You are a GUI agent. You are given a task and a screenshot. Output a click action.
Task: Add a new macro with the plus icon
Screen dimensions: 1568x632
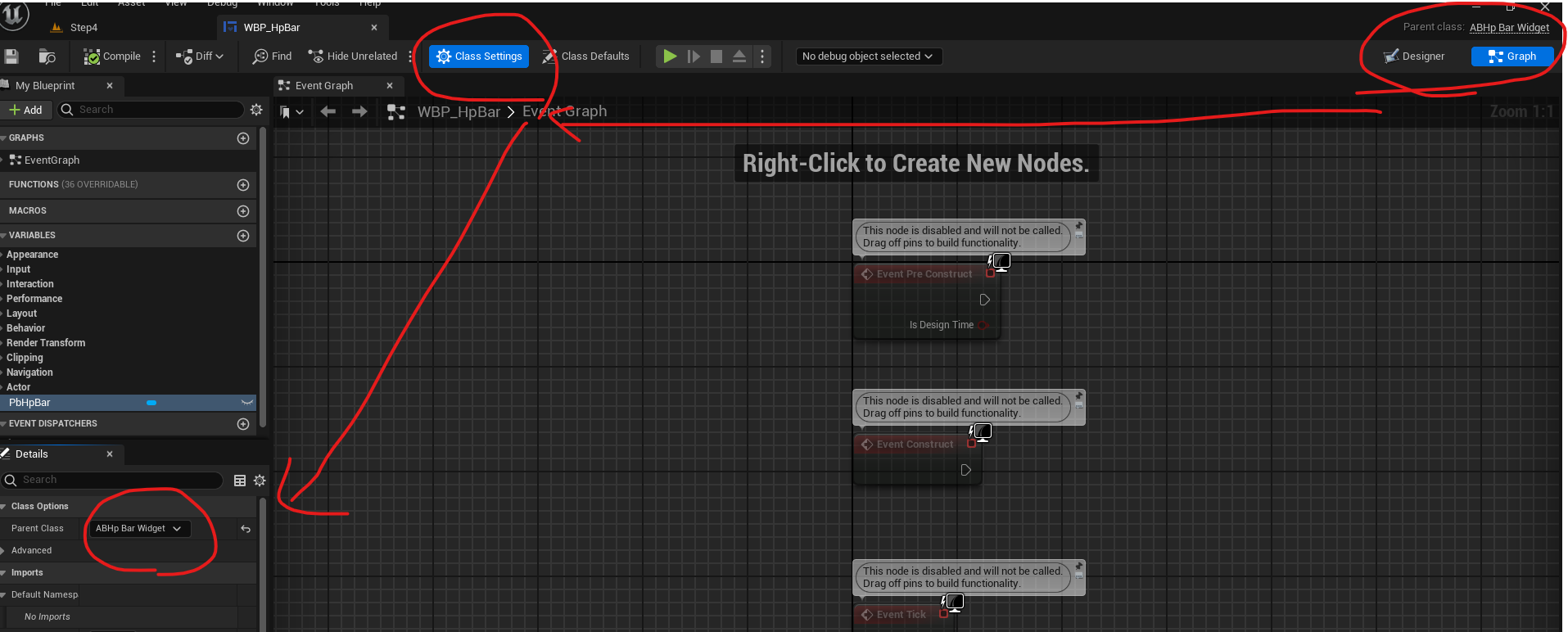point(243,211)
